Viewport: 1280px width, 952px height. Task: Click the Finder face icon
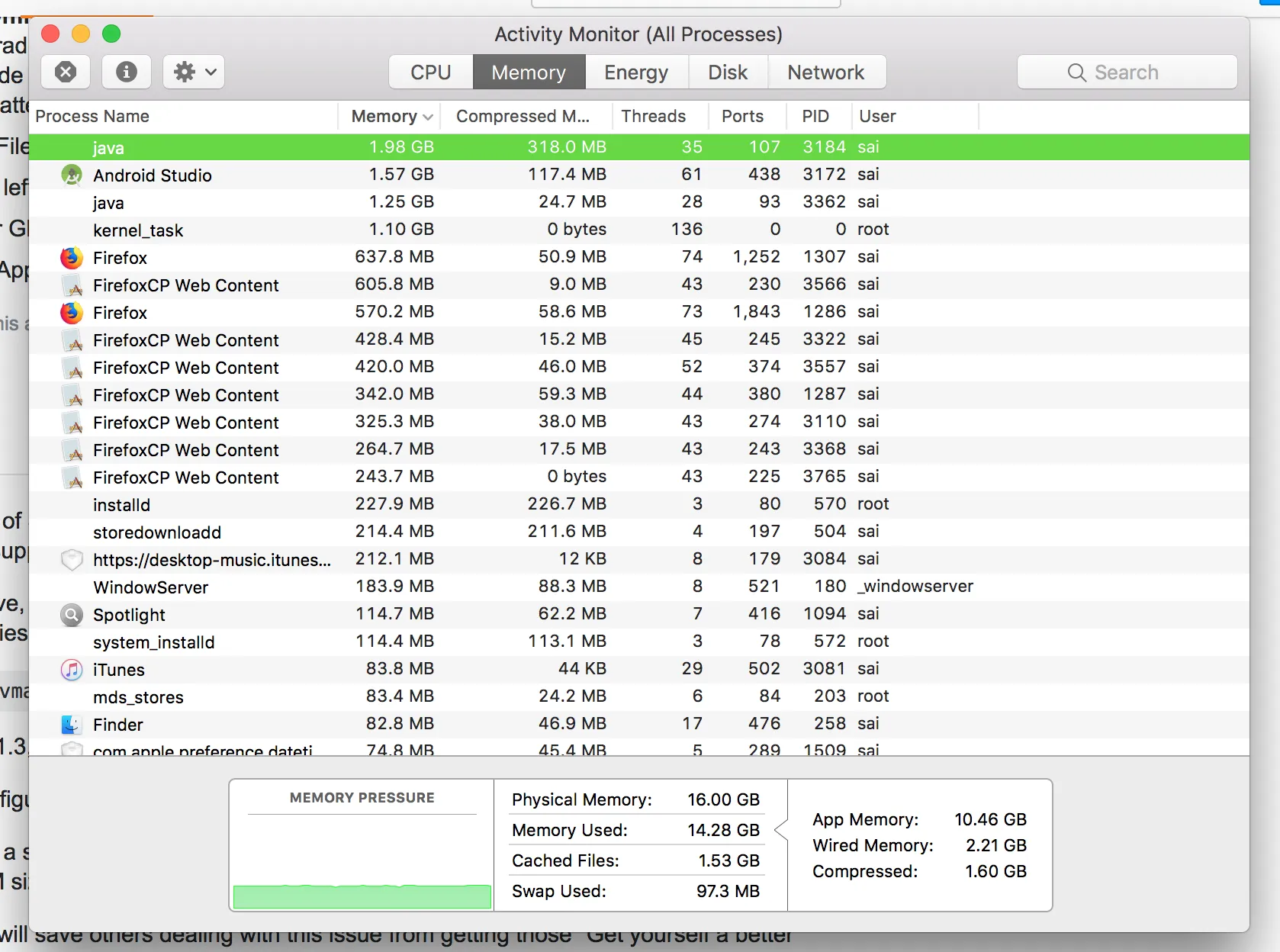(x=72, y=725)
